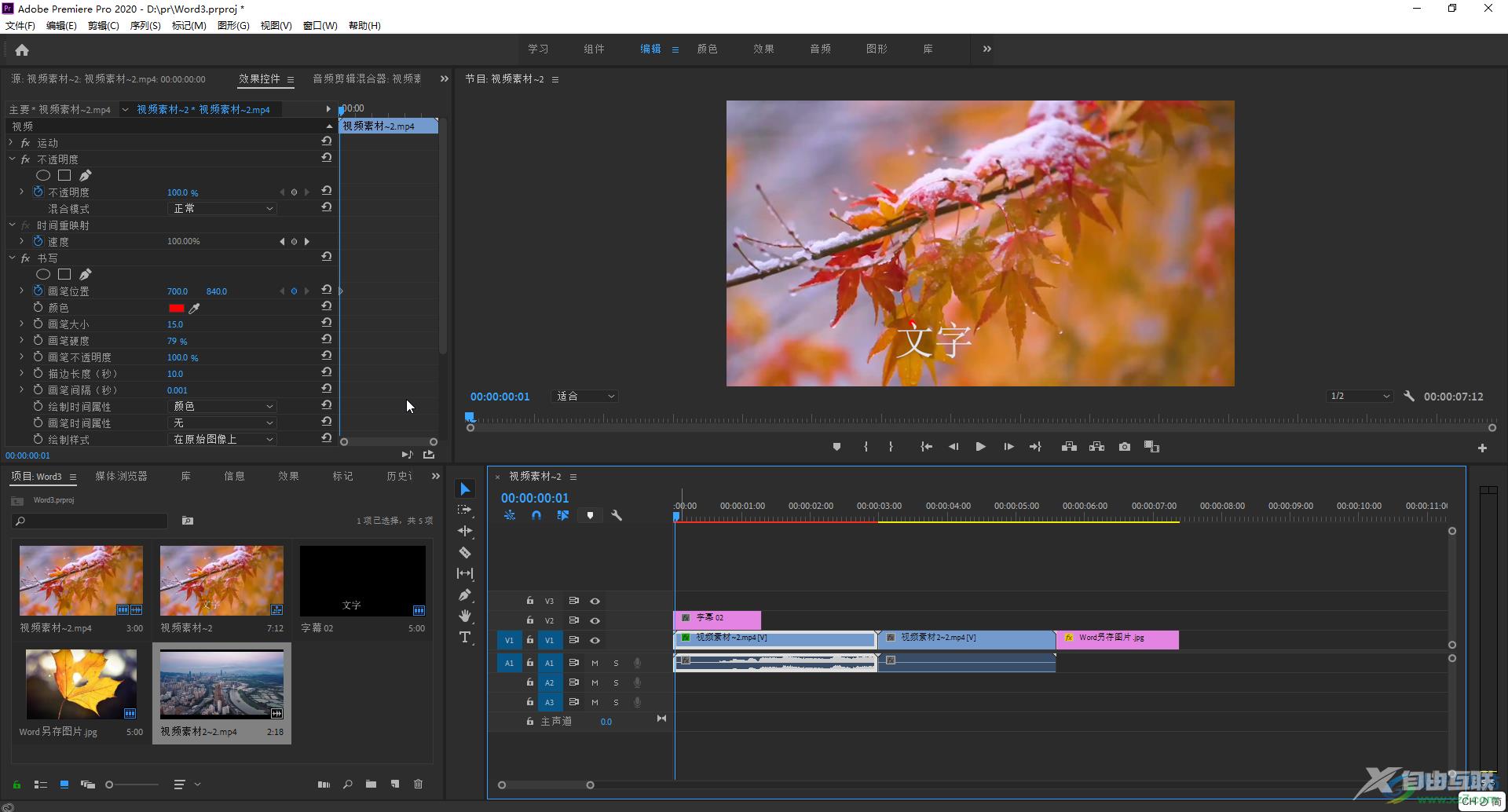1508x812 pixels.
Task: Select the Selection tool in the tools panel
Action: (x=465, y=489)
